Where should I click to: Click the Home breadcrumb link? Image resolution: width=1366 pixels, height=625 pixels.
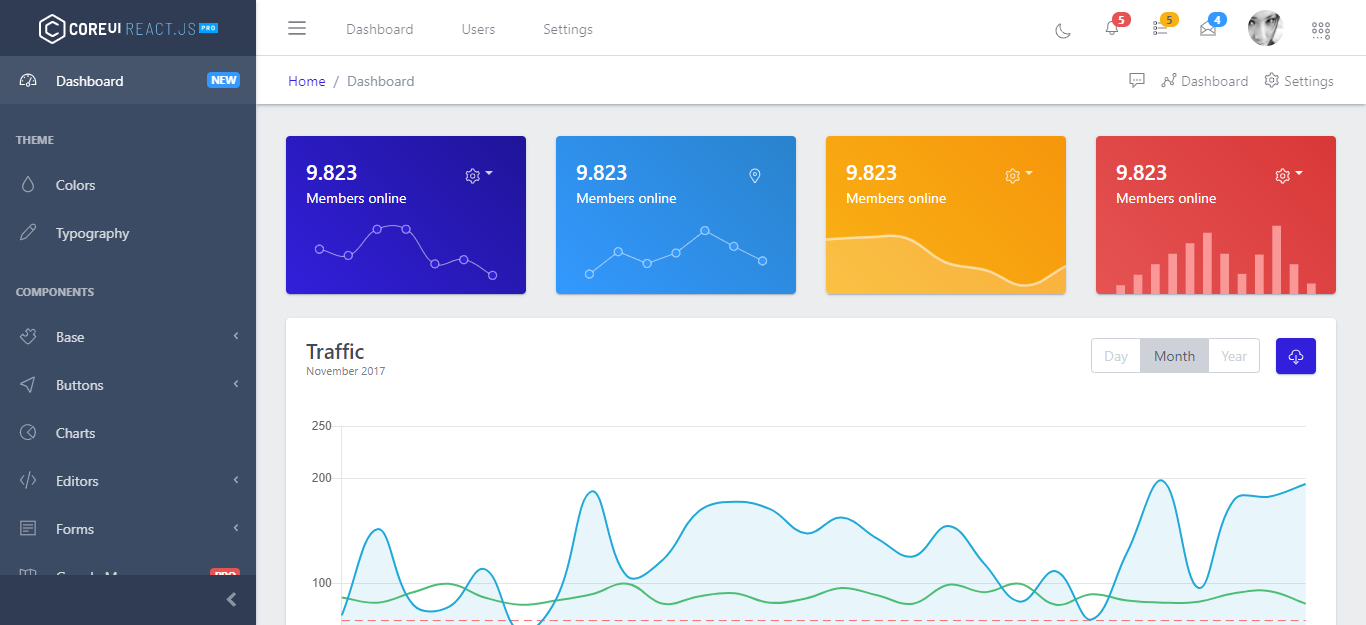pyautogui.click(x=307, y=81)
